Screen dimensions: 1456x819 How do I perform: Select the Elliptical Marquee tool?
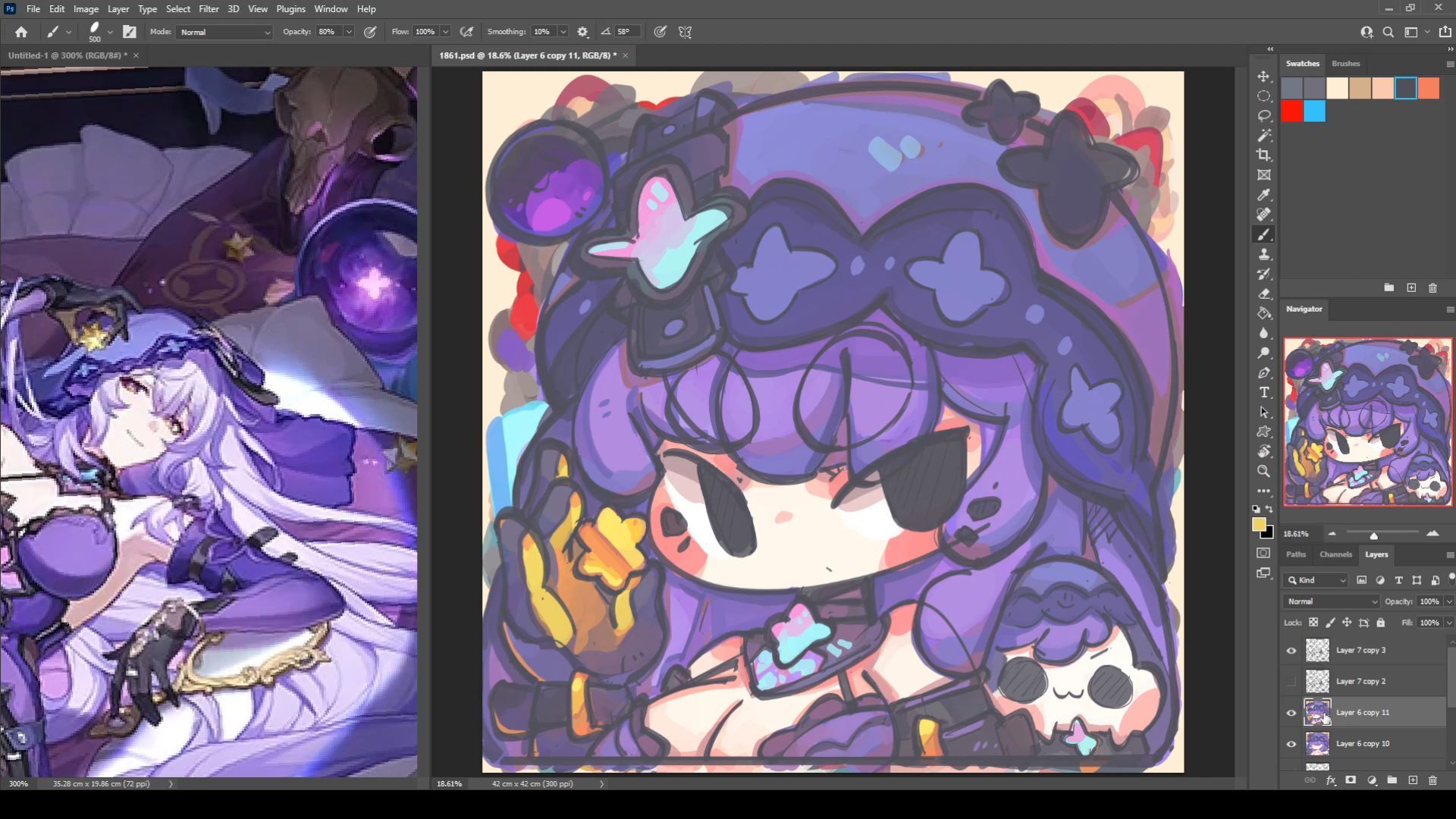(1263, 96)
